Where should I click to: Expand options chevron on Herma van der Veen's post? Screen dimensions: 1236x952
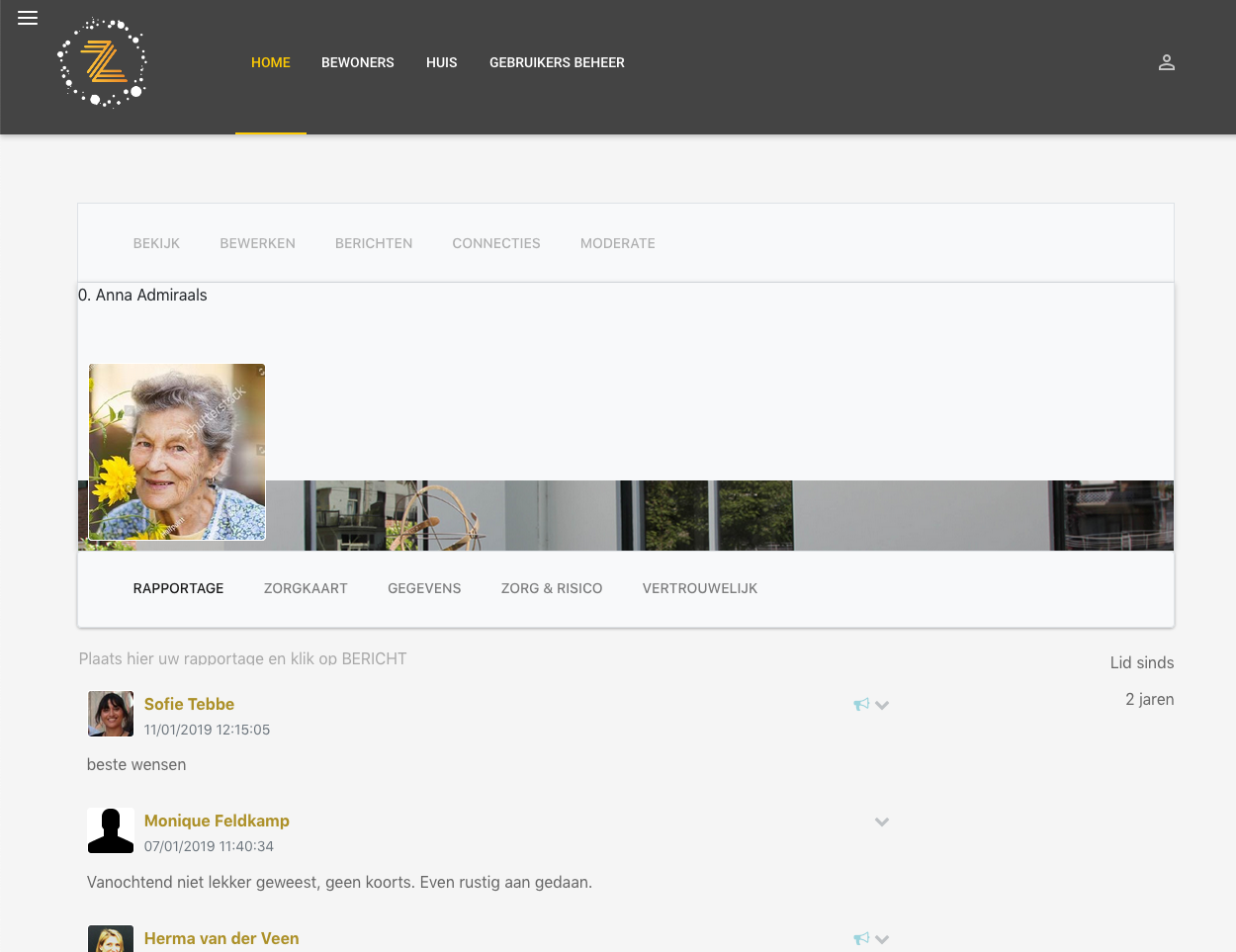click(882, 939)
